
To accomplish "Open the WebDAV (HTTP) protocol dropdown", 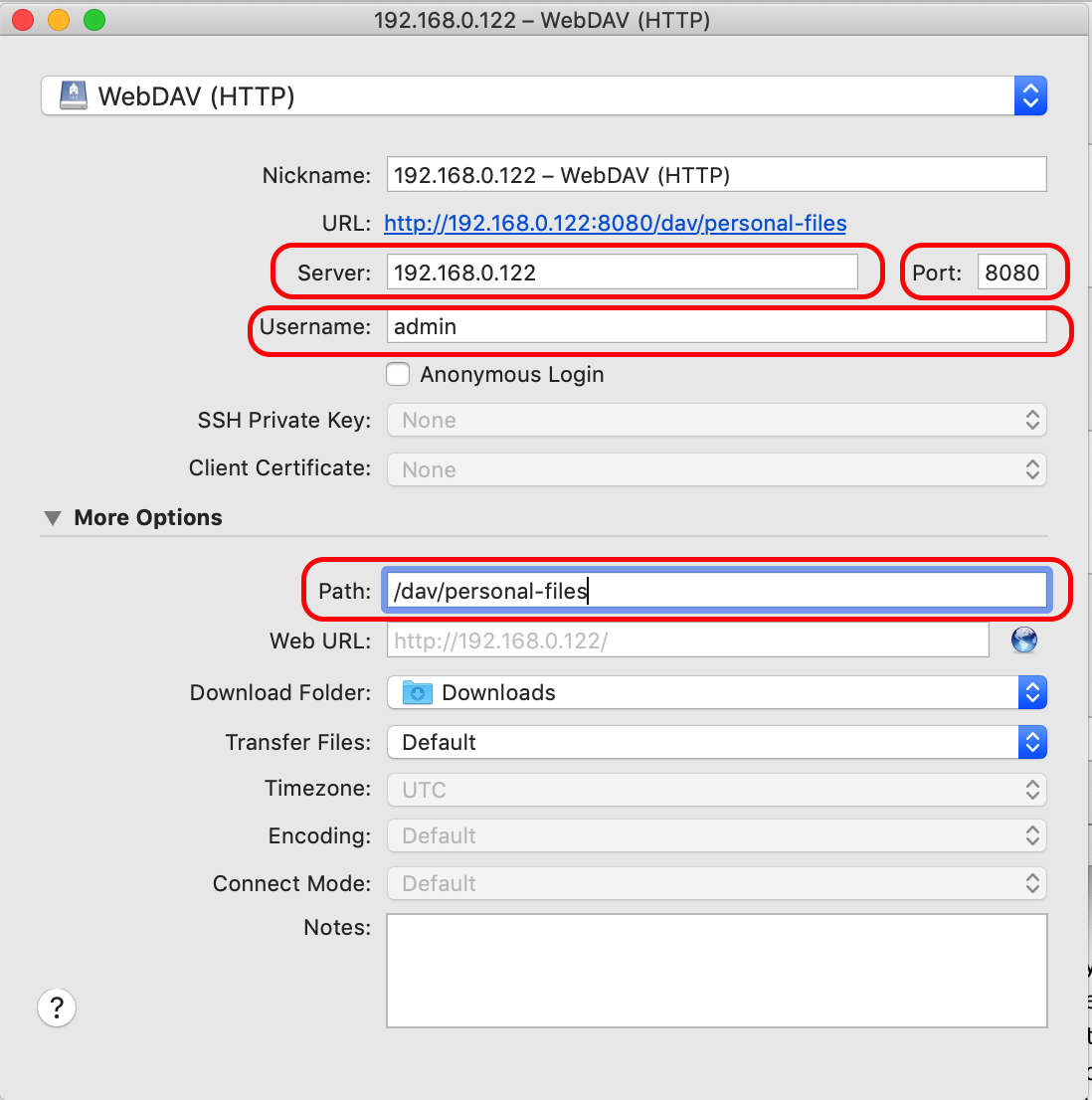I will click(544, 95).
